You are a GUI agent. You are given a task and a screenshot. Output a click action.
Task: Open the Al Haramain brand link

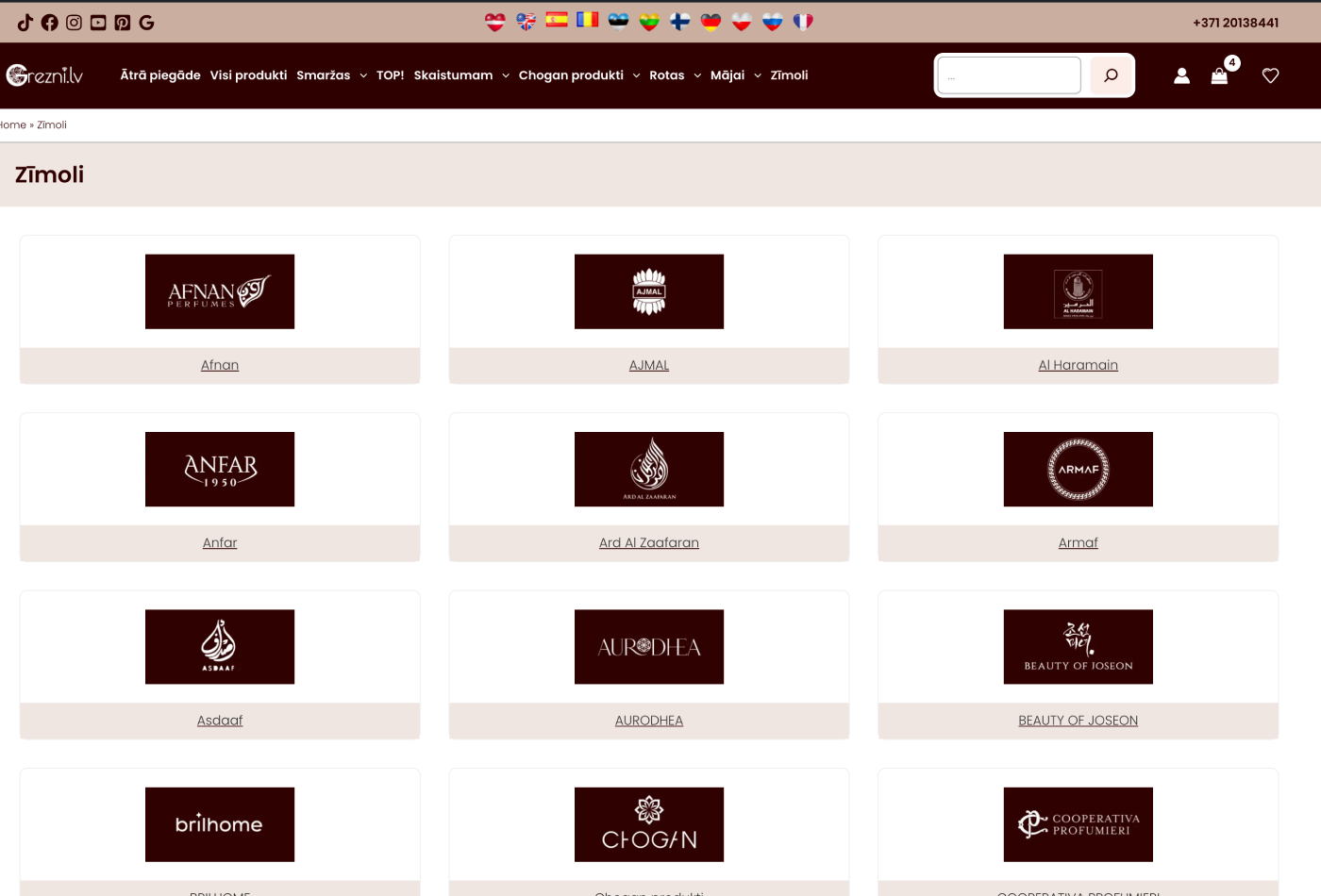pyautogui.click(x=1078, y=365)
